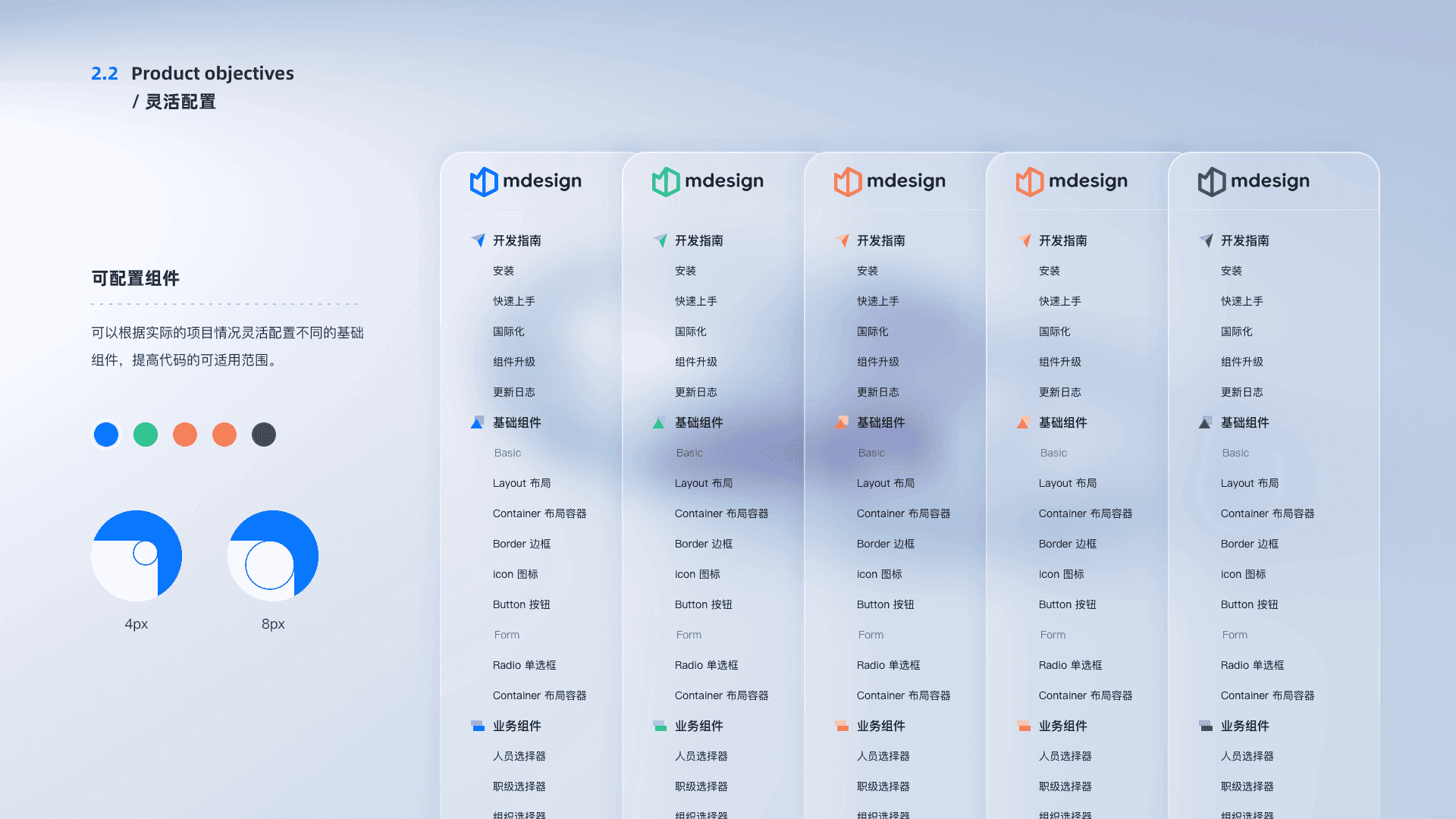Open Button 按钮 in the green panel
The image size is (1456, 819).
tap(703, 604)
